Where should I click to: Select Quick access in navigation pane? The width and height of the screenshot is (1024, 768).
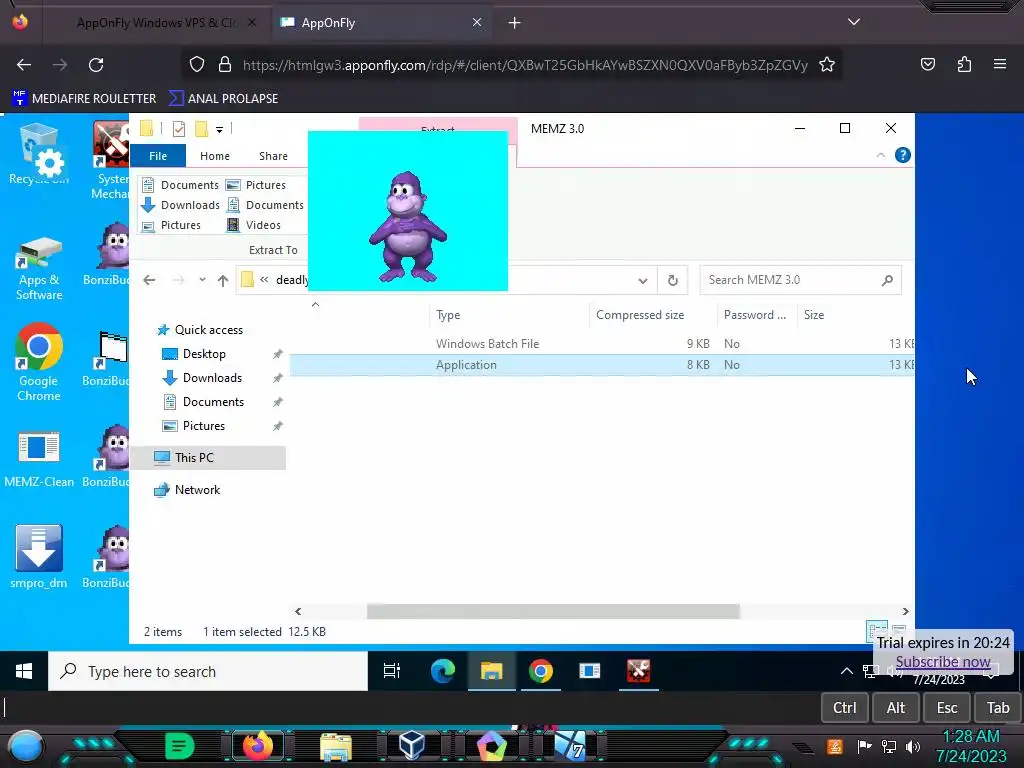point(200,330)
